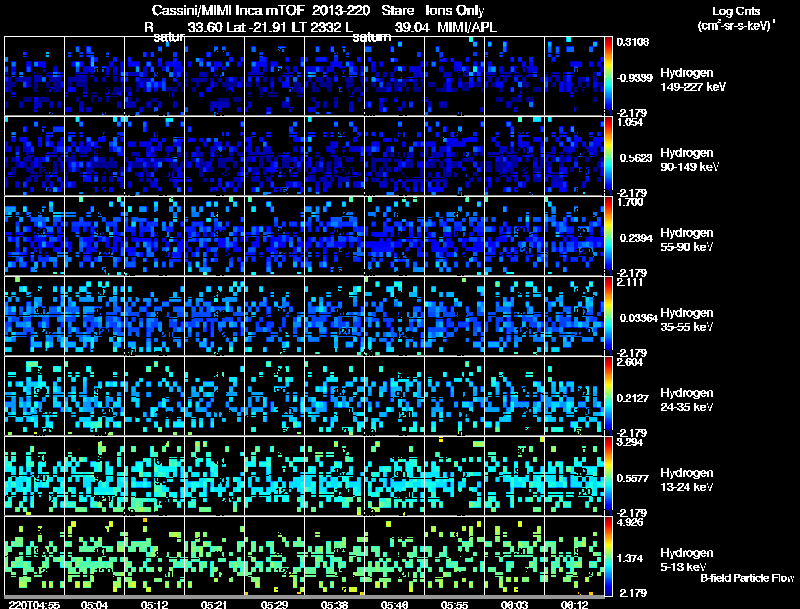The width and height of the screenshot is (800, 609).
Task: Click the 220T04:55 time axis label
Action: click(34, 605)
